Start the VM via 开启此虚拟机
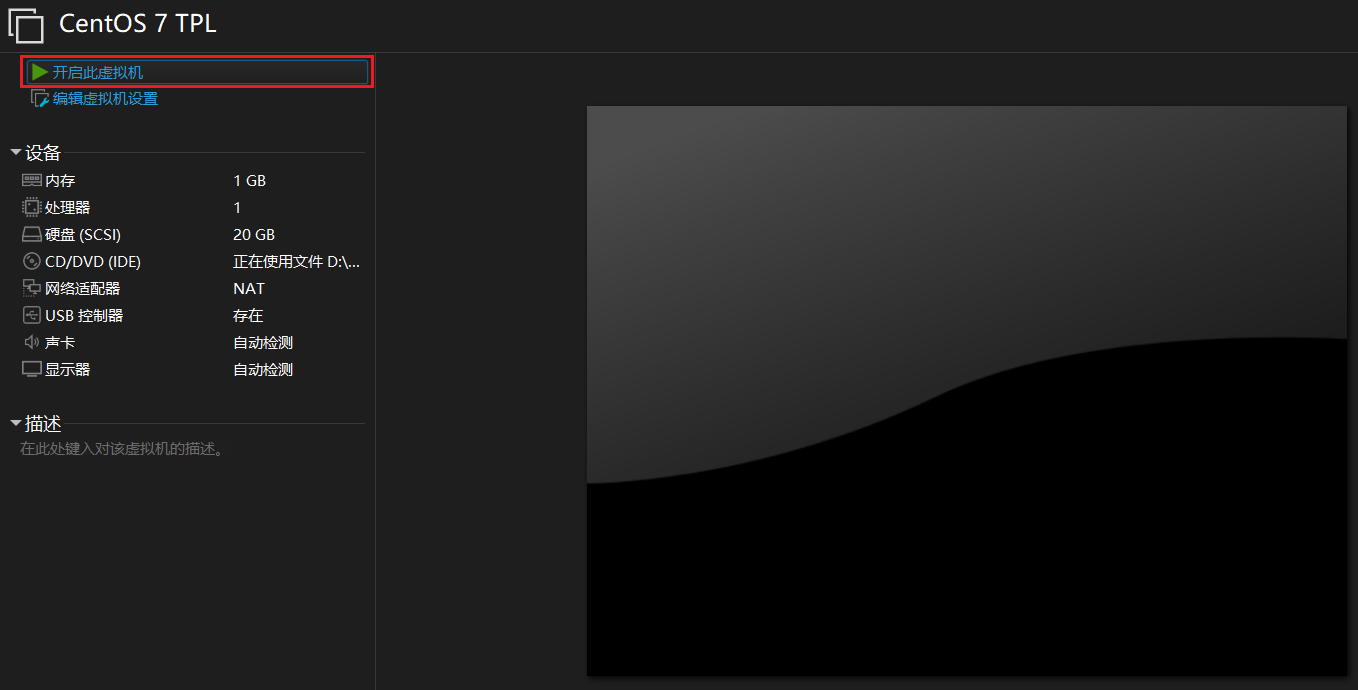 198,72
